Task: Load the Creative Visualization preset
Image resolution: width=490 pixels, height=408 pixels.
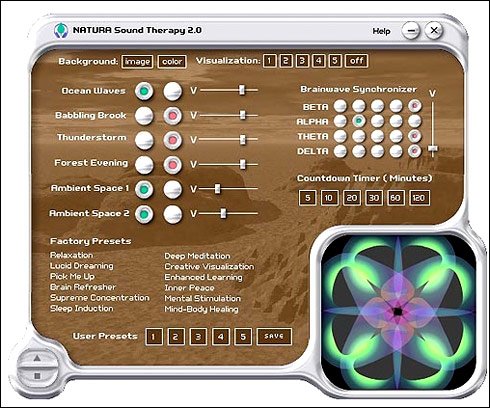Action: tap(209, 267)
